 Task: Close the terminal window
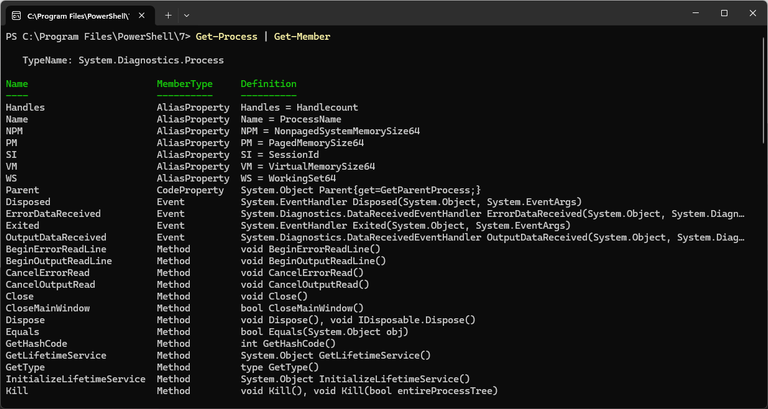(x=753, y=14)
